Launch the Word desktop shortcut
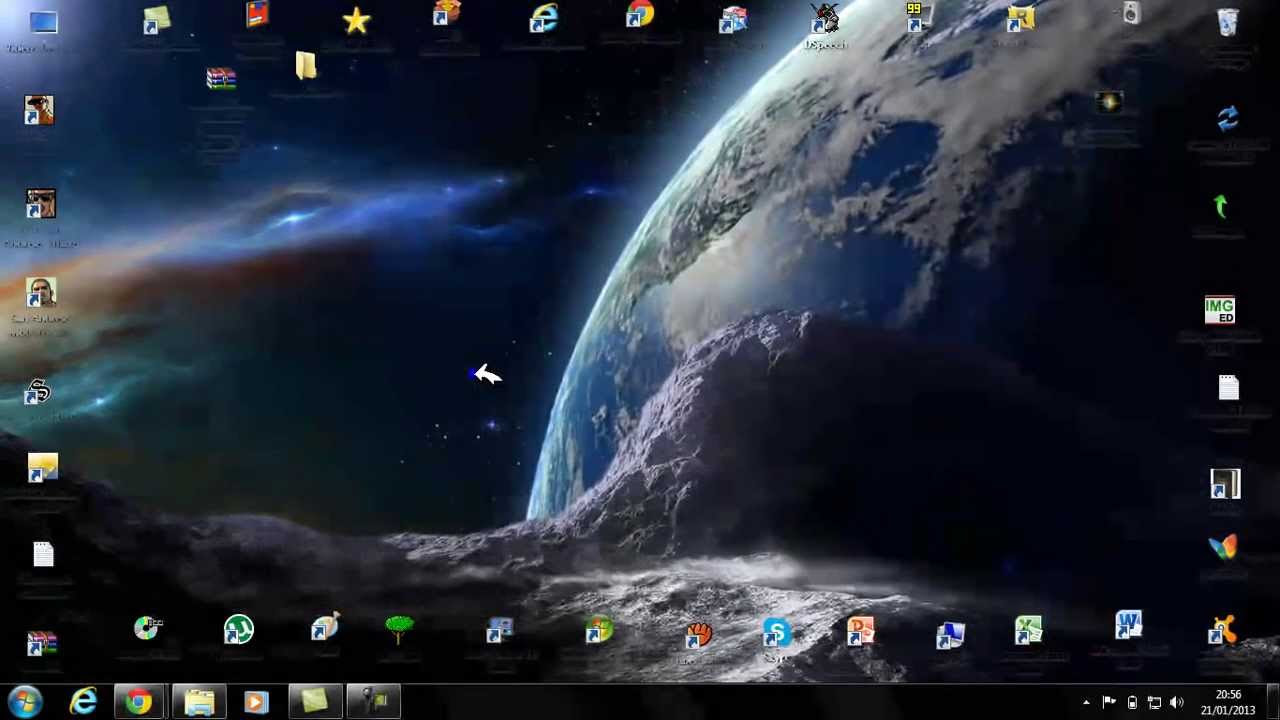Image resolution: width=1280 pixels, height=720 pixels. (1128, 626)
